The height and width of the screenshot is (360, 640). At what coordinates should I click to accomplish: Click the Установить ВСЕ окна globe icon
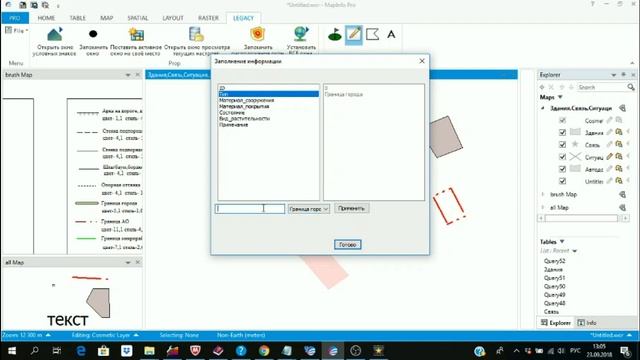pyautogui.click(x=301, y=34)
